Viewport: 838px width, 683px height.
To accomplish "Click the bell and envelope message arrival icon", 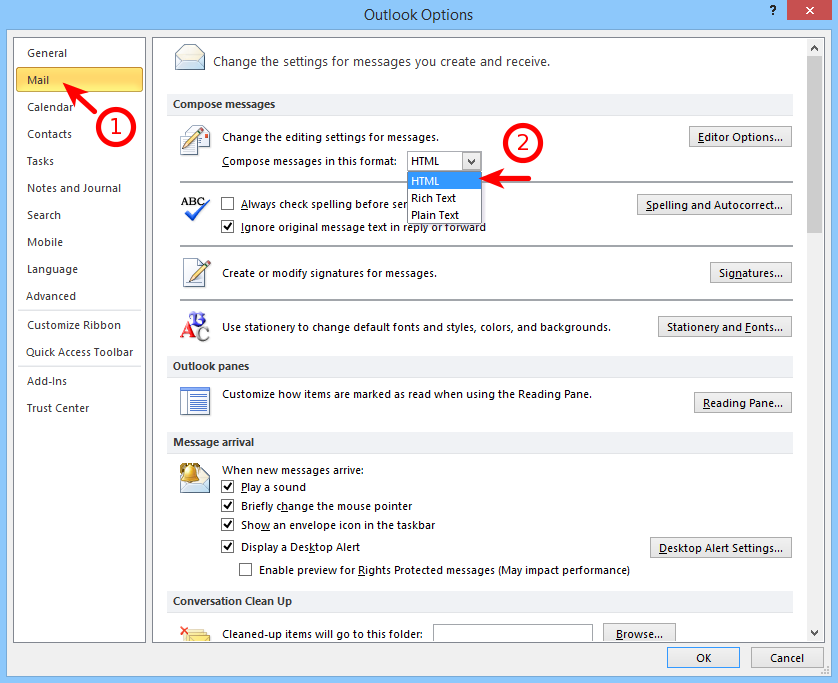I will point(195,477).
